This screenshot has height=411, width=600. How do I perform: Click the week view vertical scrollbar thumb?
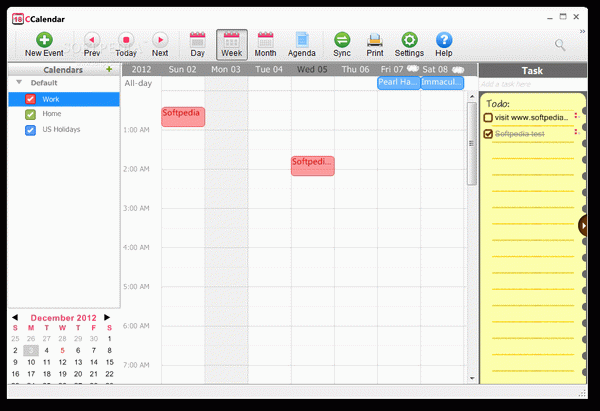click(x=472, y=144)
